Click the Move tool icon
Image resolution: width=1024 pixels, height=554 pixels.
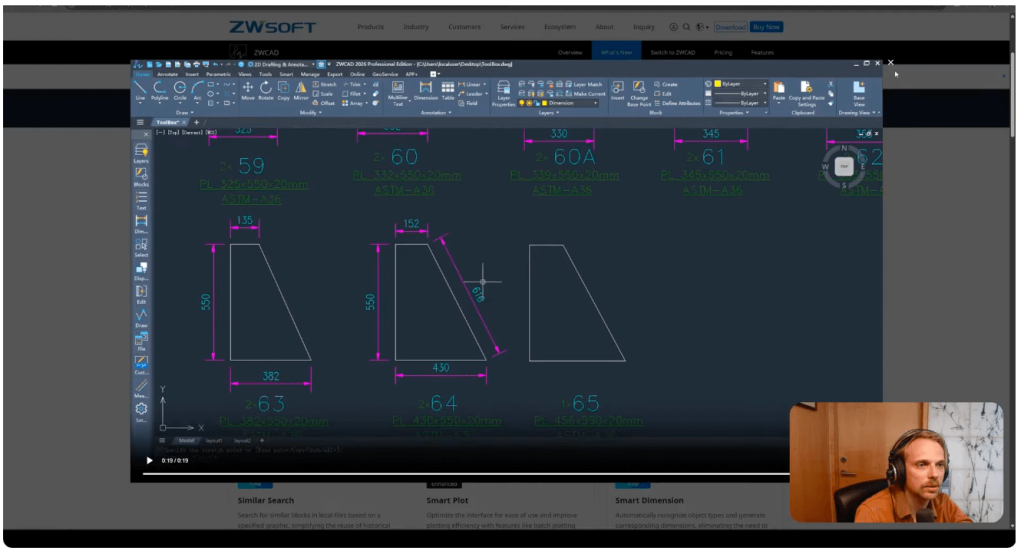point(248,90)
